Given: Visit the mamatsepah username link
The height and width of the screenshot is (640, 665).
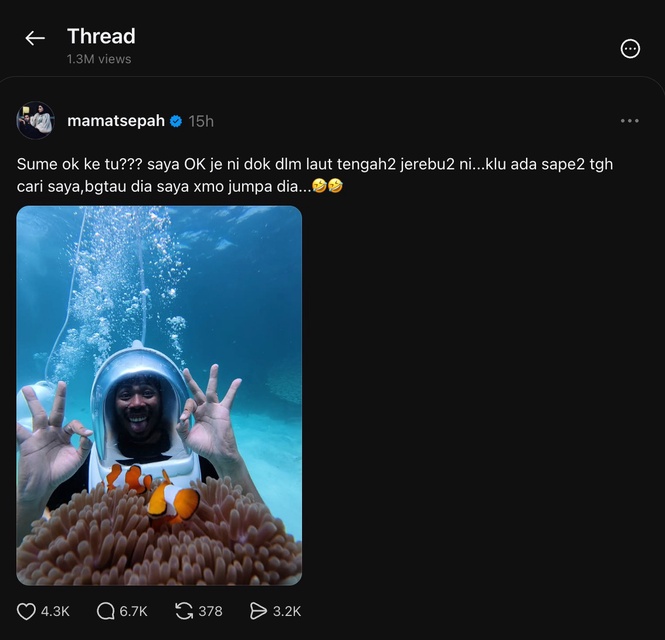Looking at the screenshot, I should (116, 121).
